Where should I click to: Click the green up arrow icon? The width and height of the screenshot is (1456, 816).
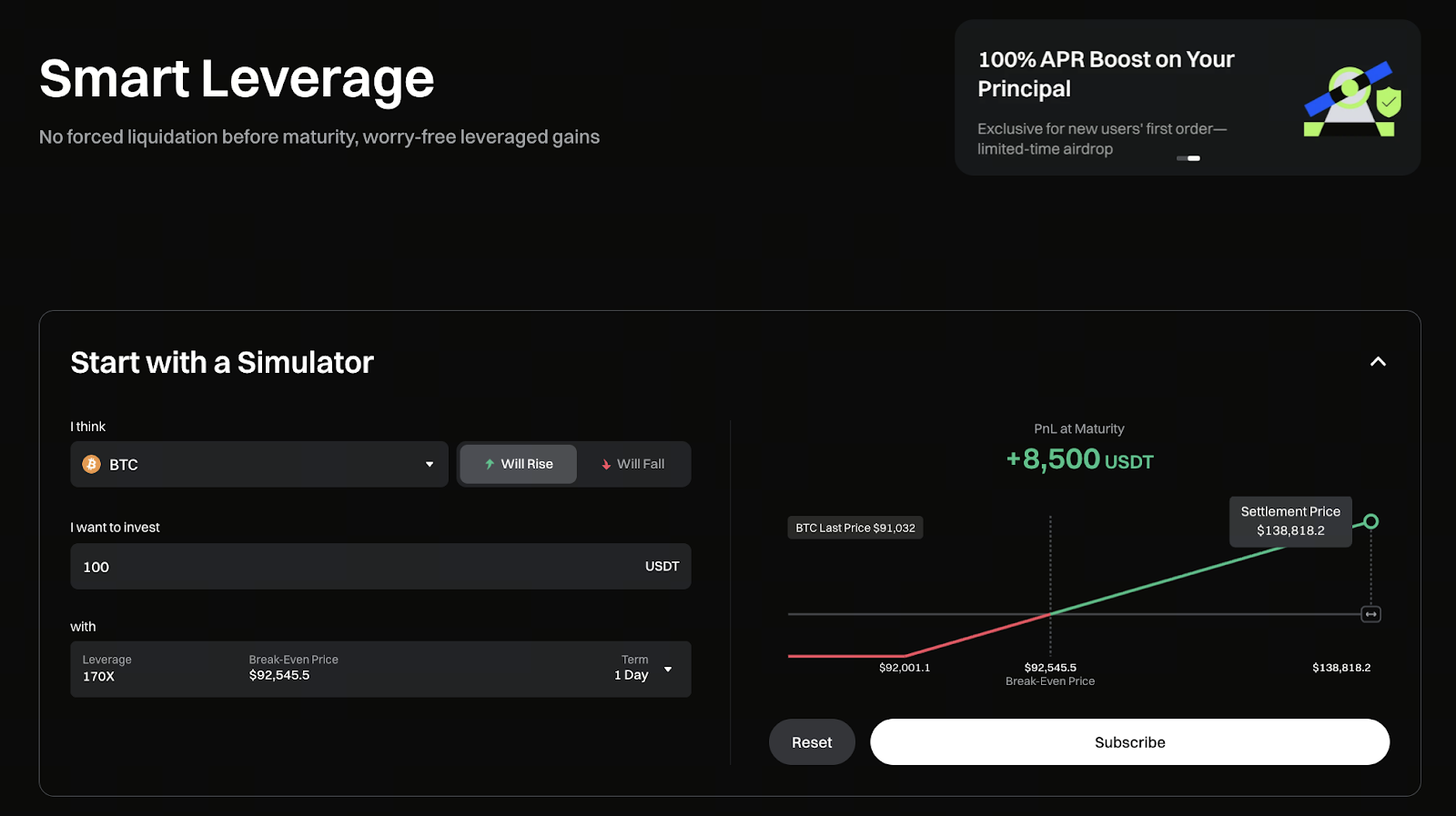click(x=490, y=464)
